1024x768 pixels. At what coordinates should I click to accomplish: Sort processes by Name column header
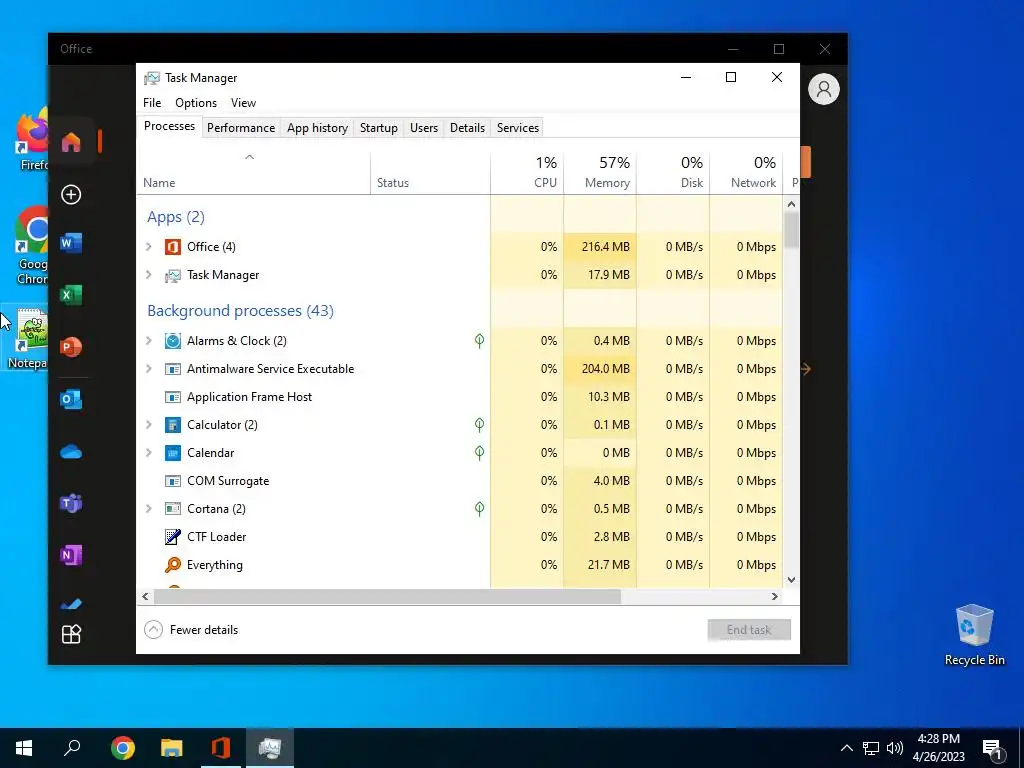(x=253, y=173)
